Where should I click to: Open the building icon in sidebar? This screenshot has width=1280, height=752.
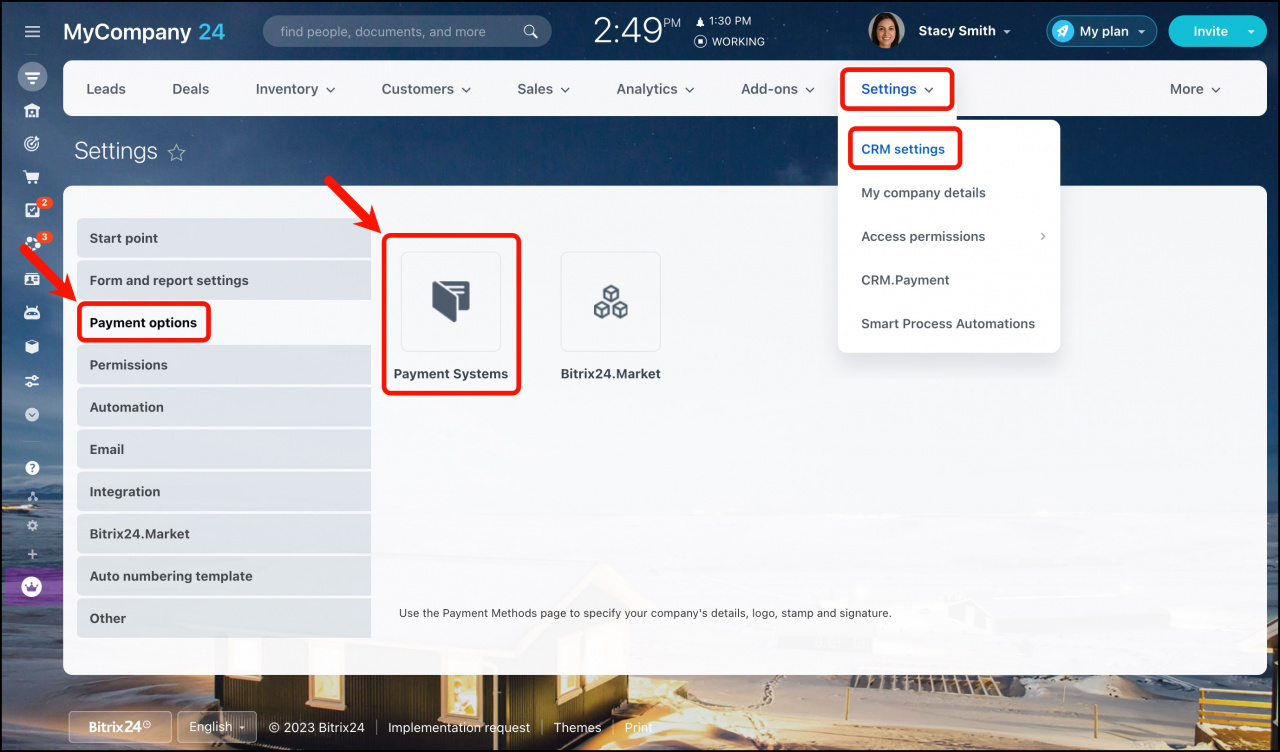tap(32, 110)
